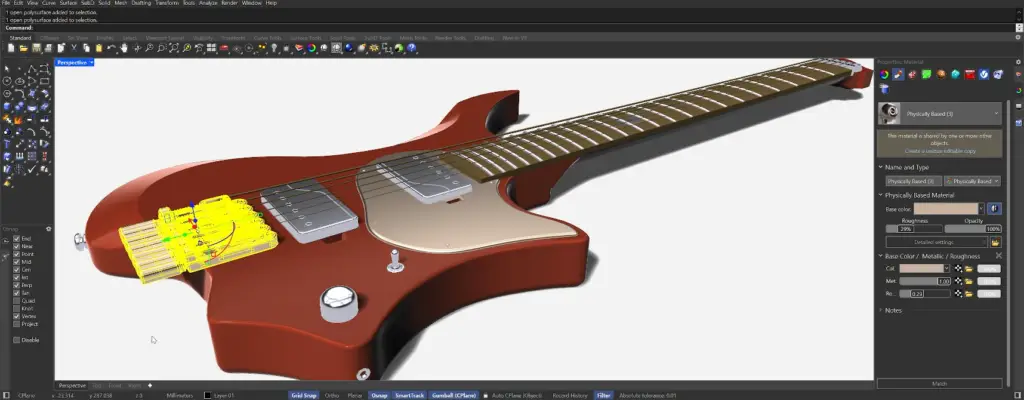
Task: Toggle the Cen osnap checkbox
Action: (16, 269)
